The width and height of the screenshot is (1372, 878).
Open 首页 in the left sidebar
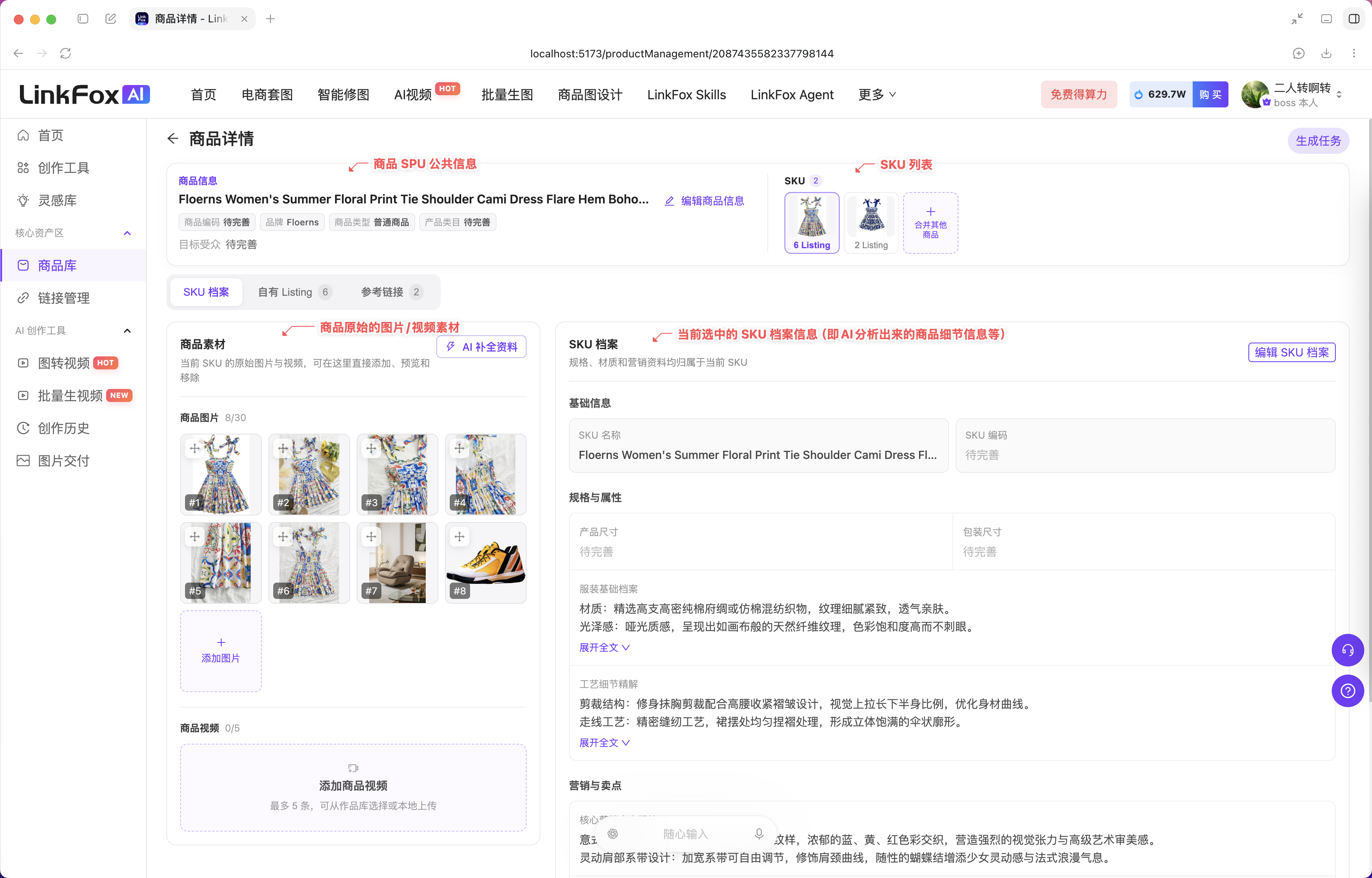tap(73, 135)
